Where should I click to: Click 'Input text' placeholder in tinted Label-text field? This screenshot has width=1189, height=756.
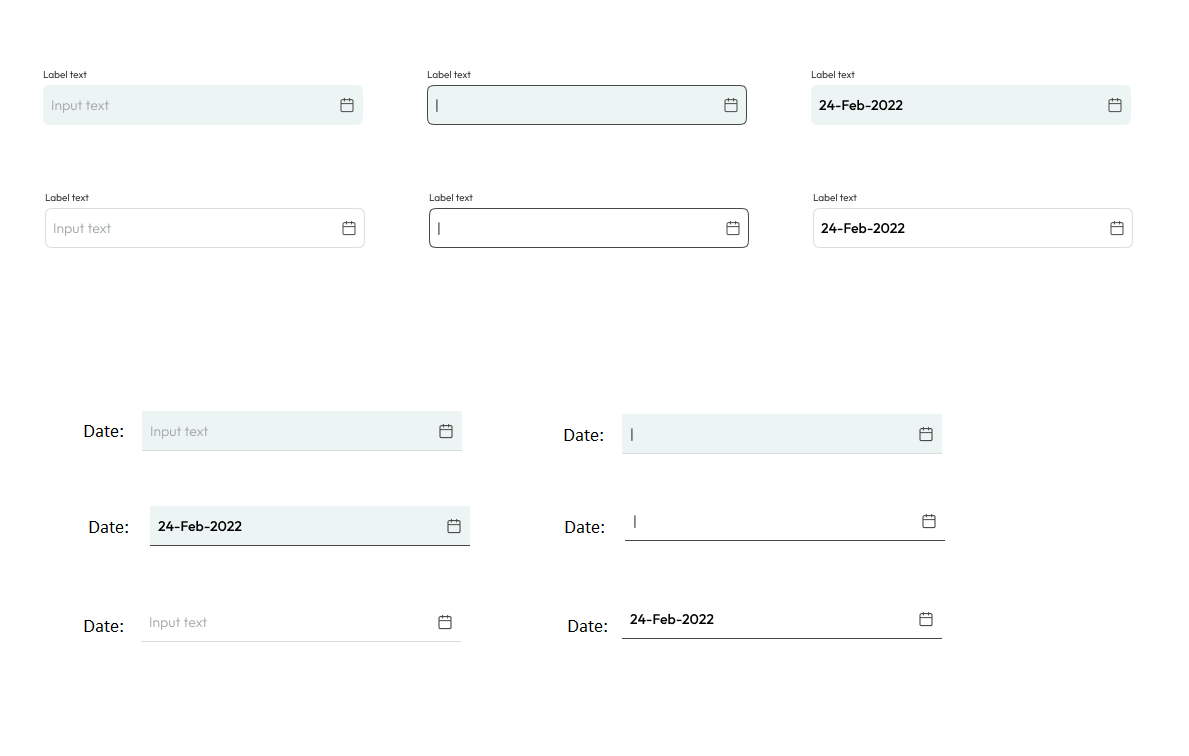coord(80,106)
